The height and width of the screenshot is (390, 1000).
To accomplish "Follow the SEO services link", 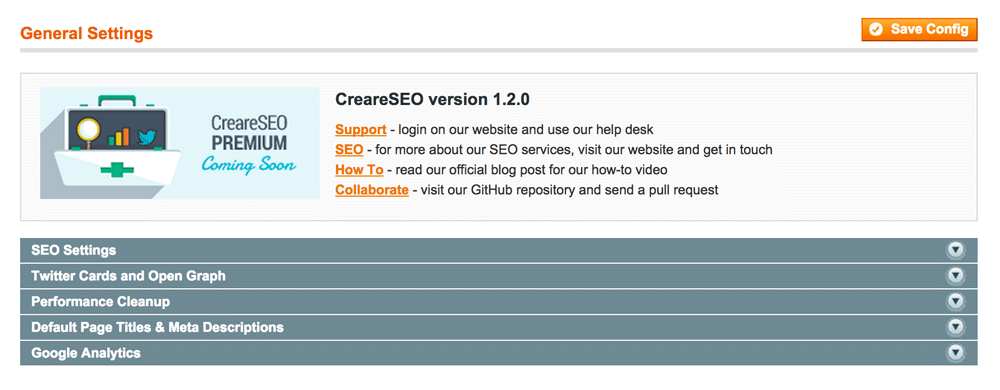I will [349, 150].
